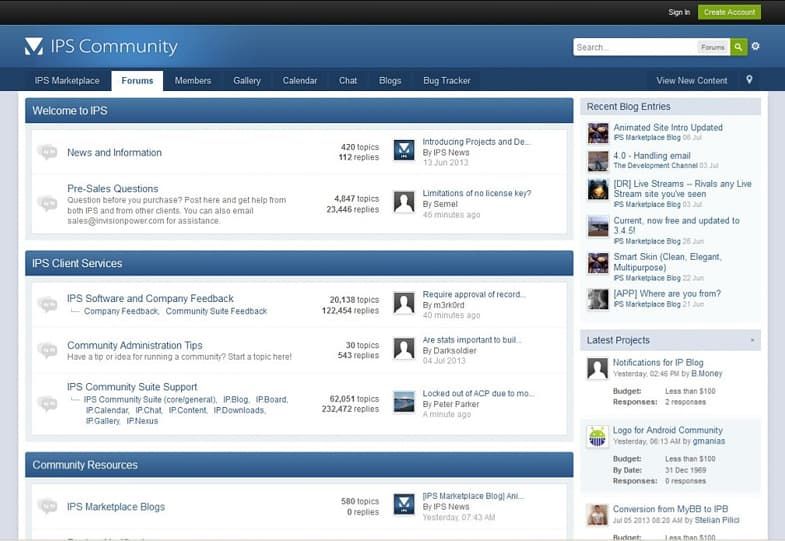
Task: Open IPS Marketplace Blogs forum
Action: 116,507
